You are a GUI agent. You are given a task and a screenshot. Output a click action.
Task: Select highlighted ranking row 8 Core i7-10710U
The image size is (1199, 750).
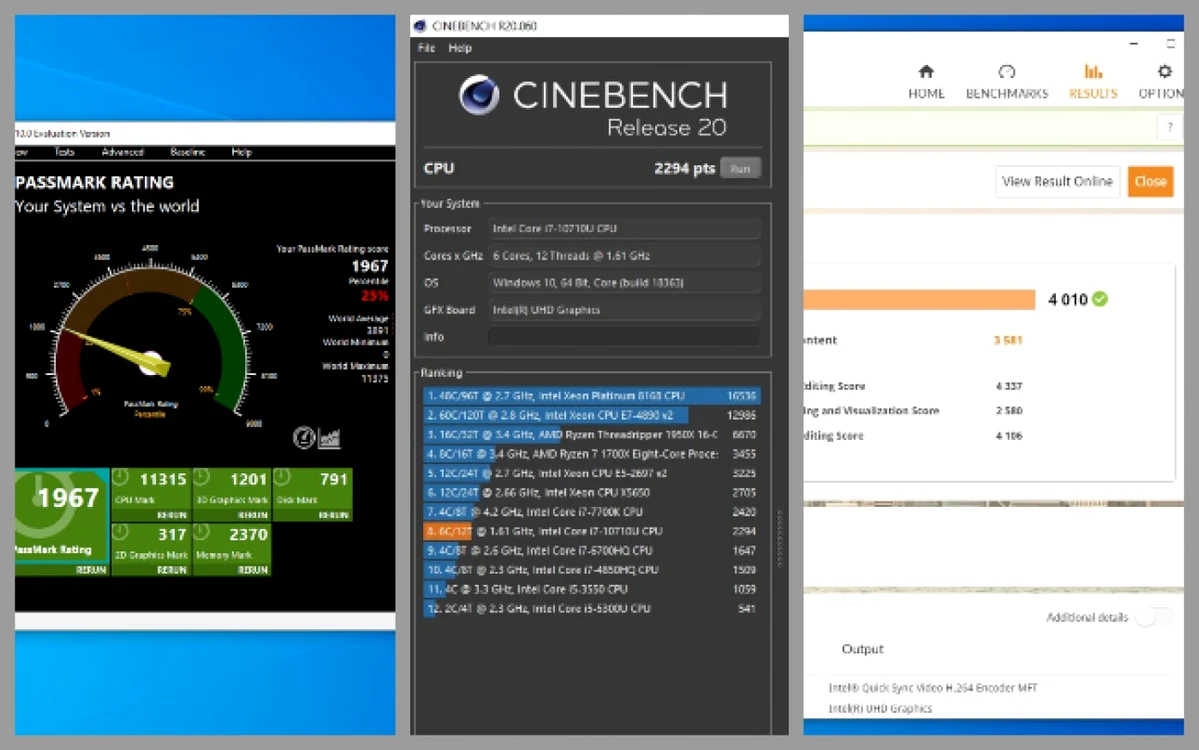591,531
